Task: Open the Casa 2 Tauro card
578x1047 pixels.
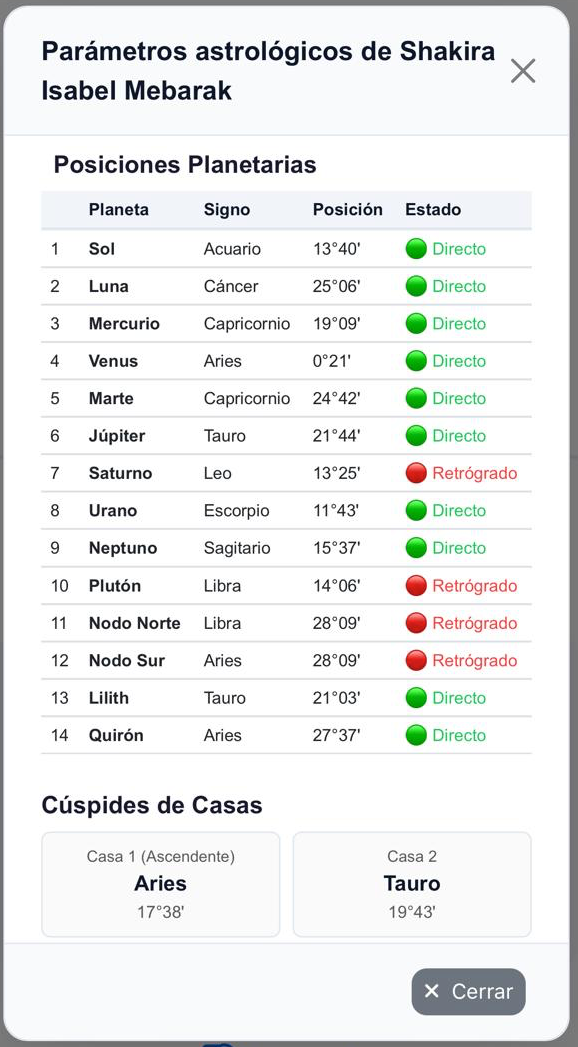Action: tap(412, 884)
